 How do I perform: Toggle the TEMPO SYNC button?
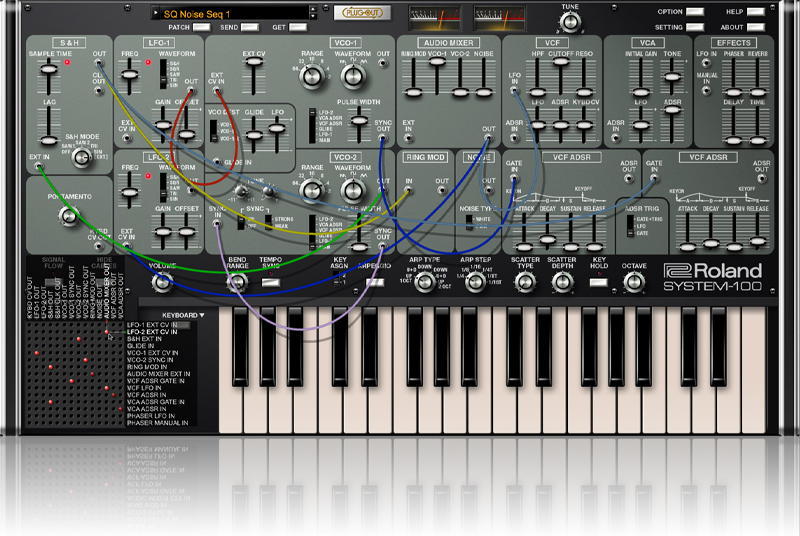[270, 282]
